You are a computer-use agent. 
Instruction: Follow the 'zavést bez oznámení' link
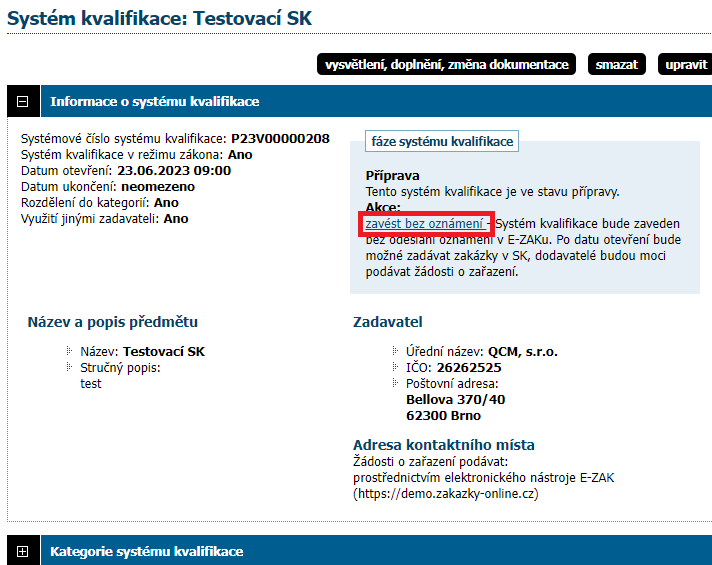pyautogui.click(x=426, y=224)
